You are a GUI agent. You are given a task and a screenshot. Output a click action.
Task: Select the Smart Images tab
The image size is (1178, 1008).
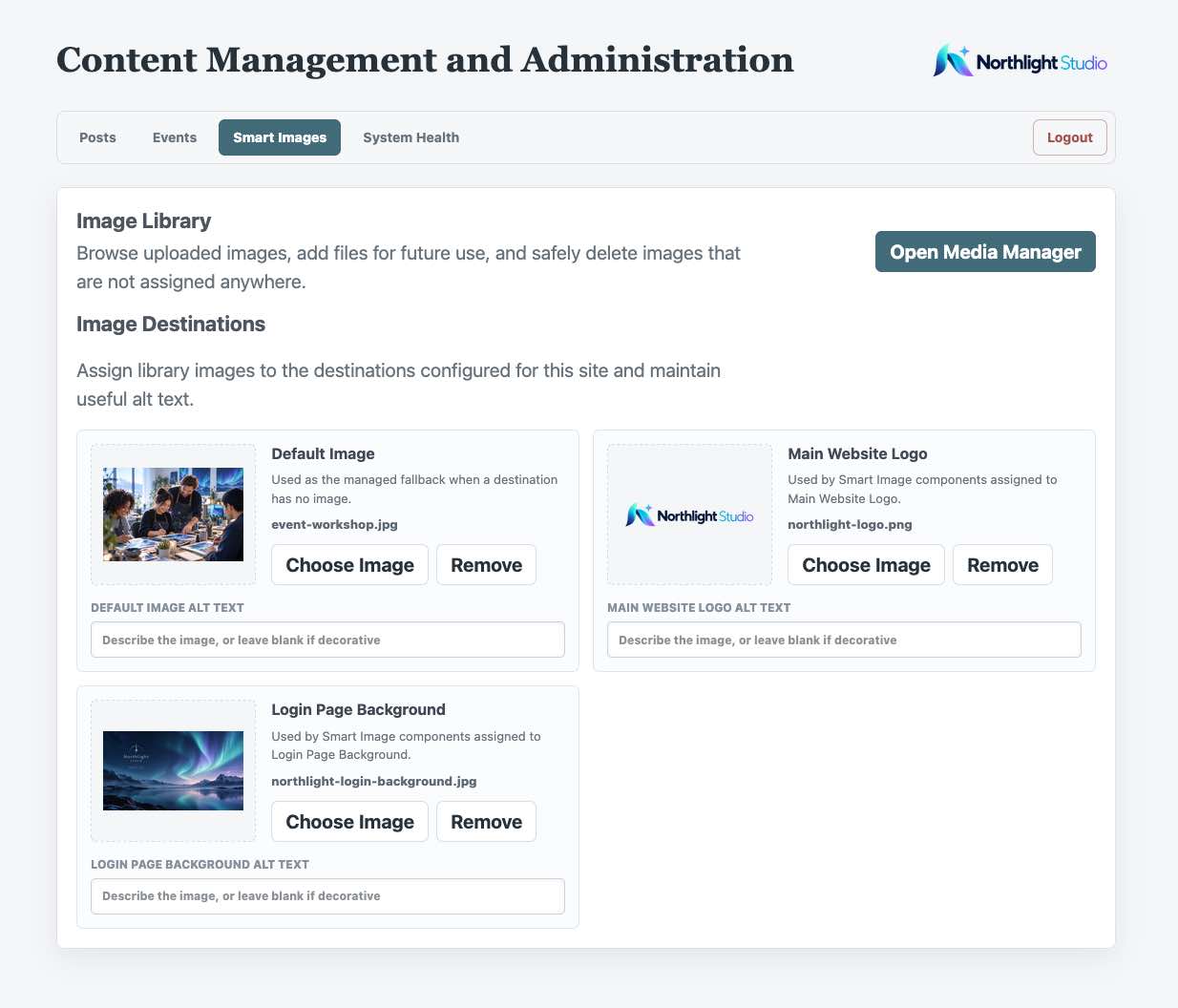point(280,137)
